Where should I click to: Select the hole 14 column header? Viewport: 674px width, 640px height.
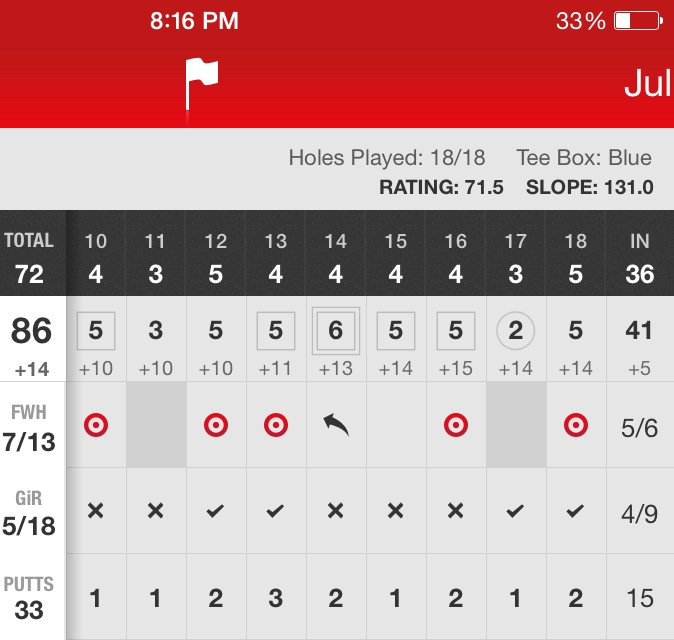pos(336,256)
